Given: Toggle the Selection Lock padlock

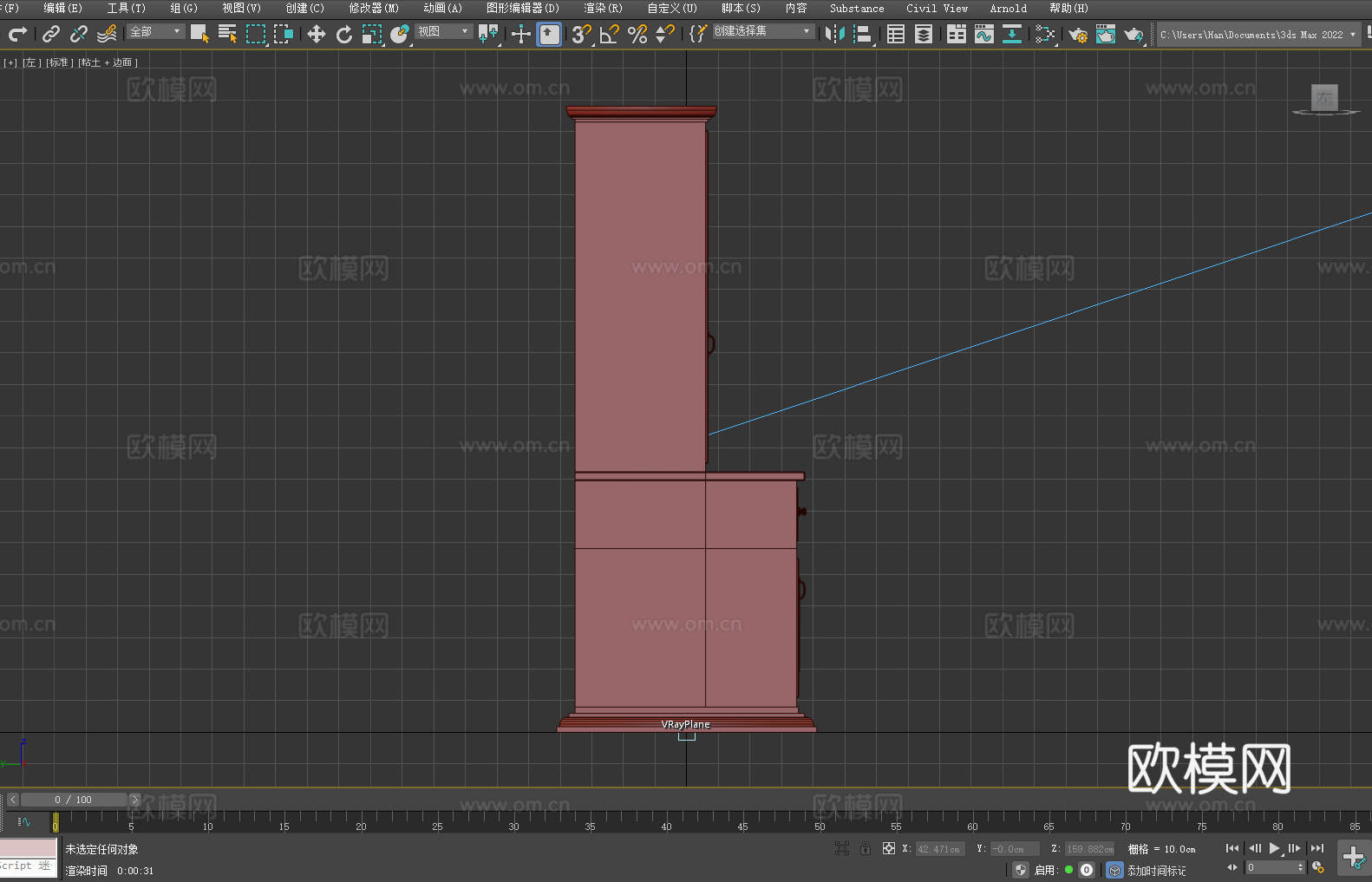Looking at the screenshot, I should [866, 848].
